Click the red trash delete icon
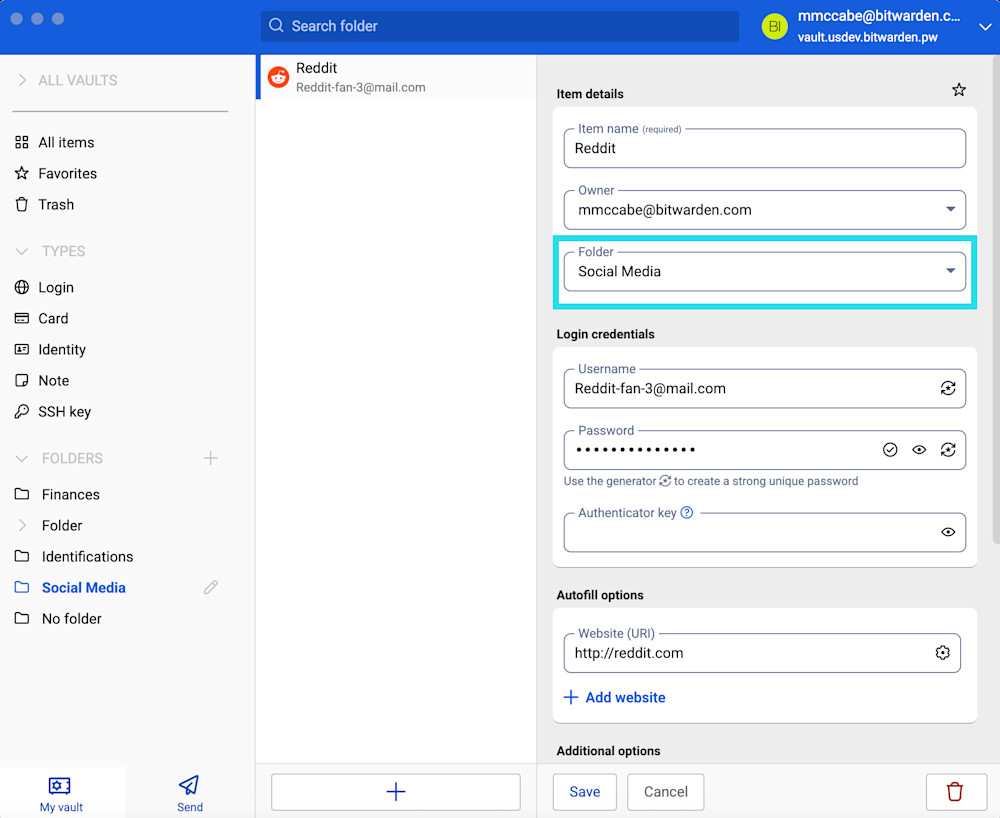The height and width of the screenshot is (818, 1000). [x=955, y=792]
